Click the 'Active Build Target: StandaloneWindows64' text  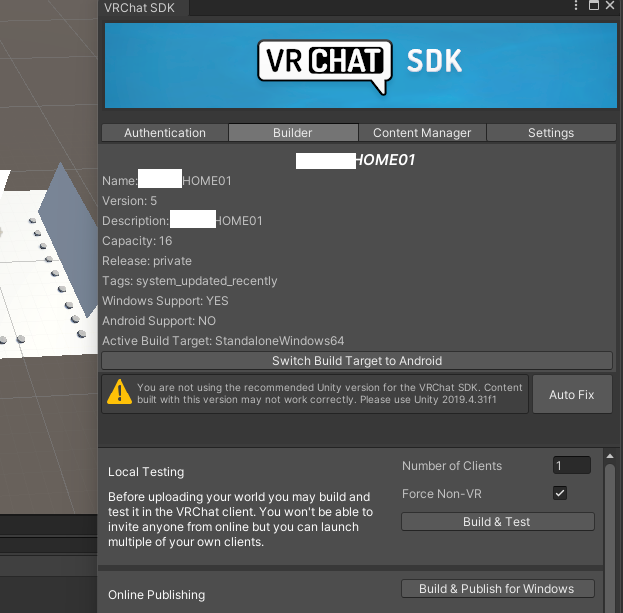pyautogui.click(x=223, y=341)
